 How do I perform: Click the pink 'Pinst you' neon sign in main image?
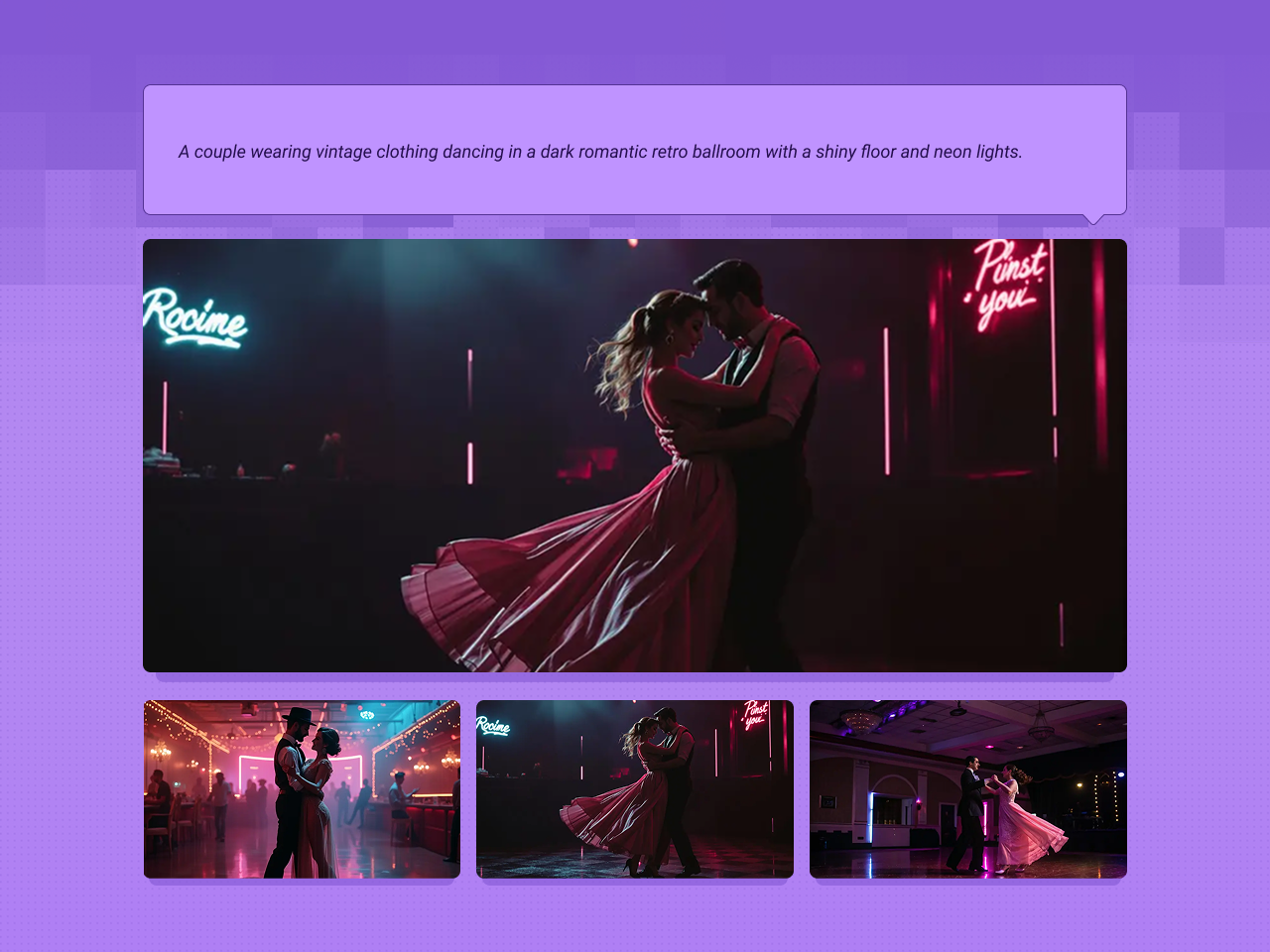coord(1006,283)
